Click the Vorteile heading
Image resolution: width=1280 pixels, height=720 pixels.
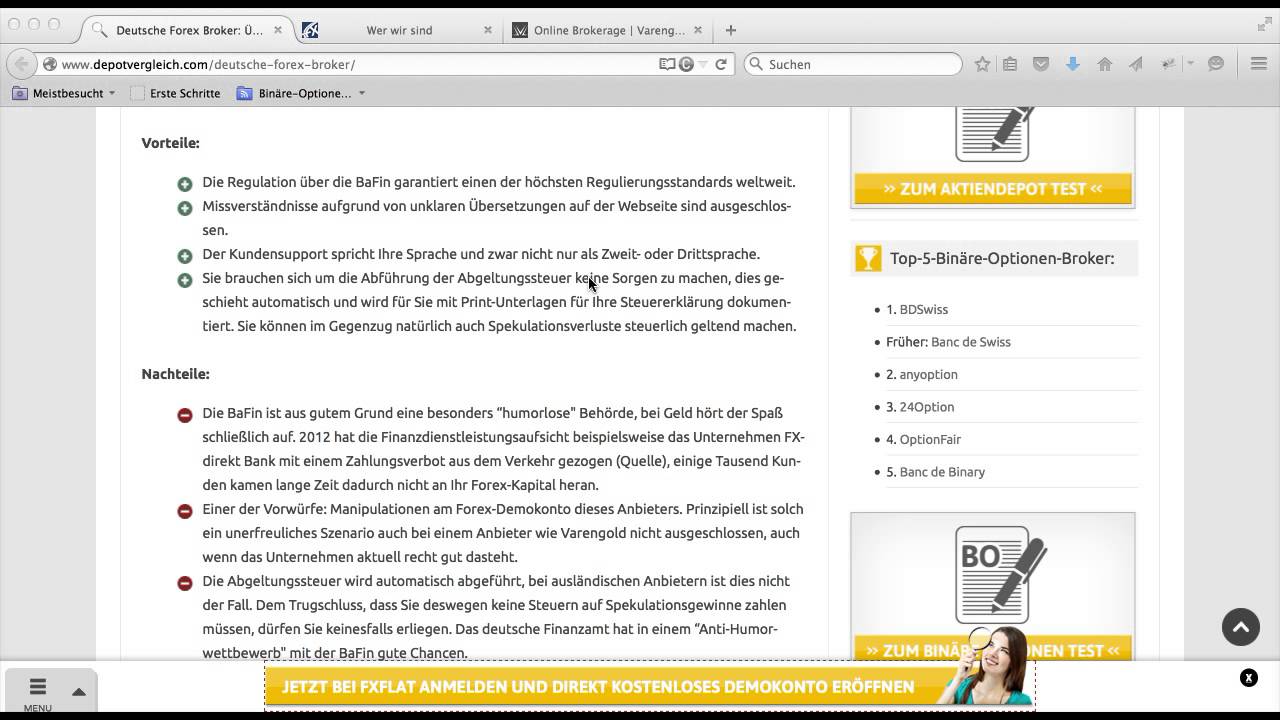(170, 143)
